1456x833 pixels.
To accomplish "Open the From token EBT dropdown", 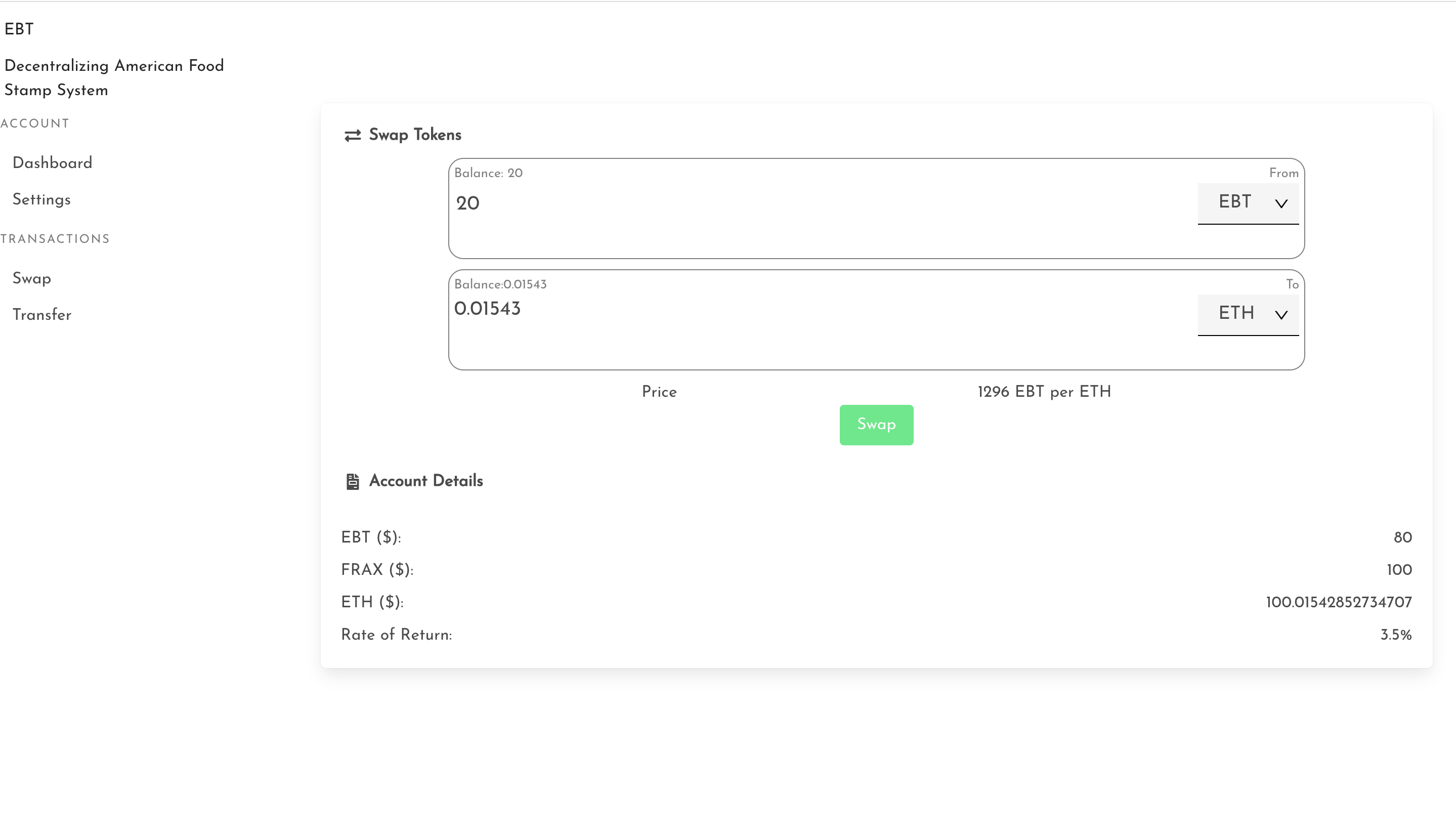I will coord(1248,203).
